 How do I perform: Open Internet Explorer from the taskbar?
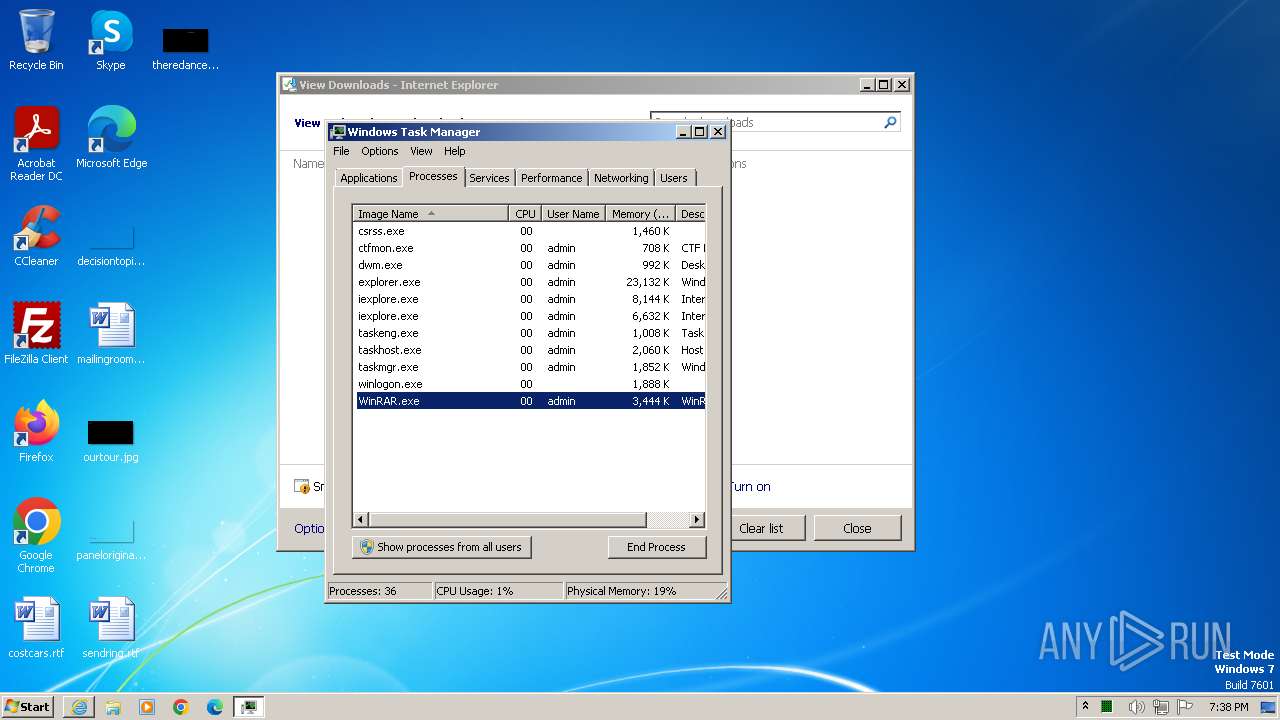[79, 707]
